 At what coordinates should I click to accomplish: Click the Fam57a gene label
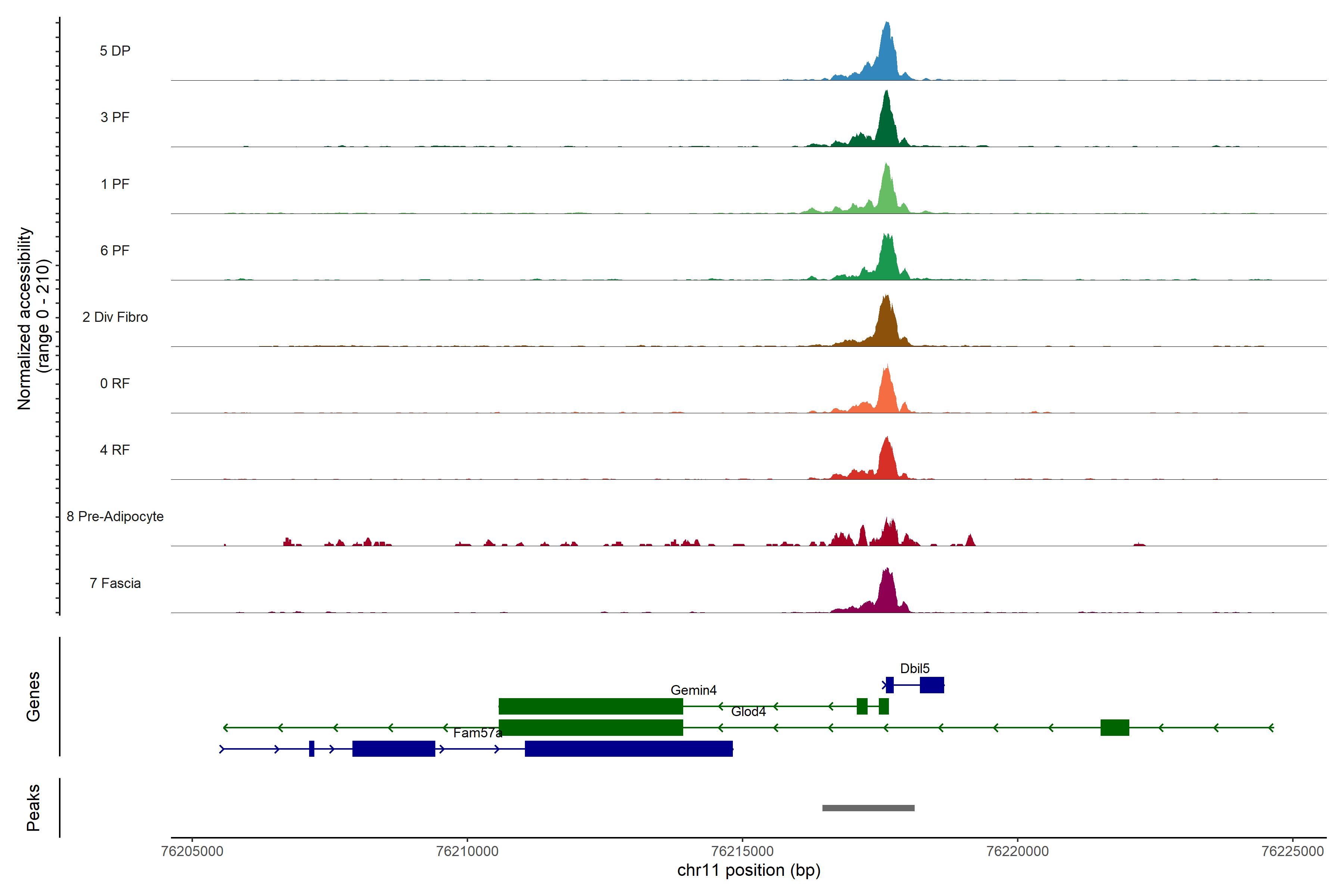click(x=477, y=733)
